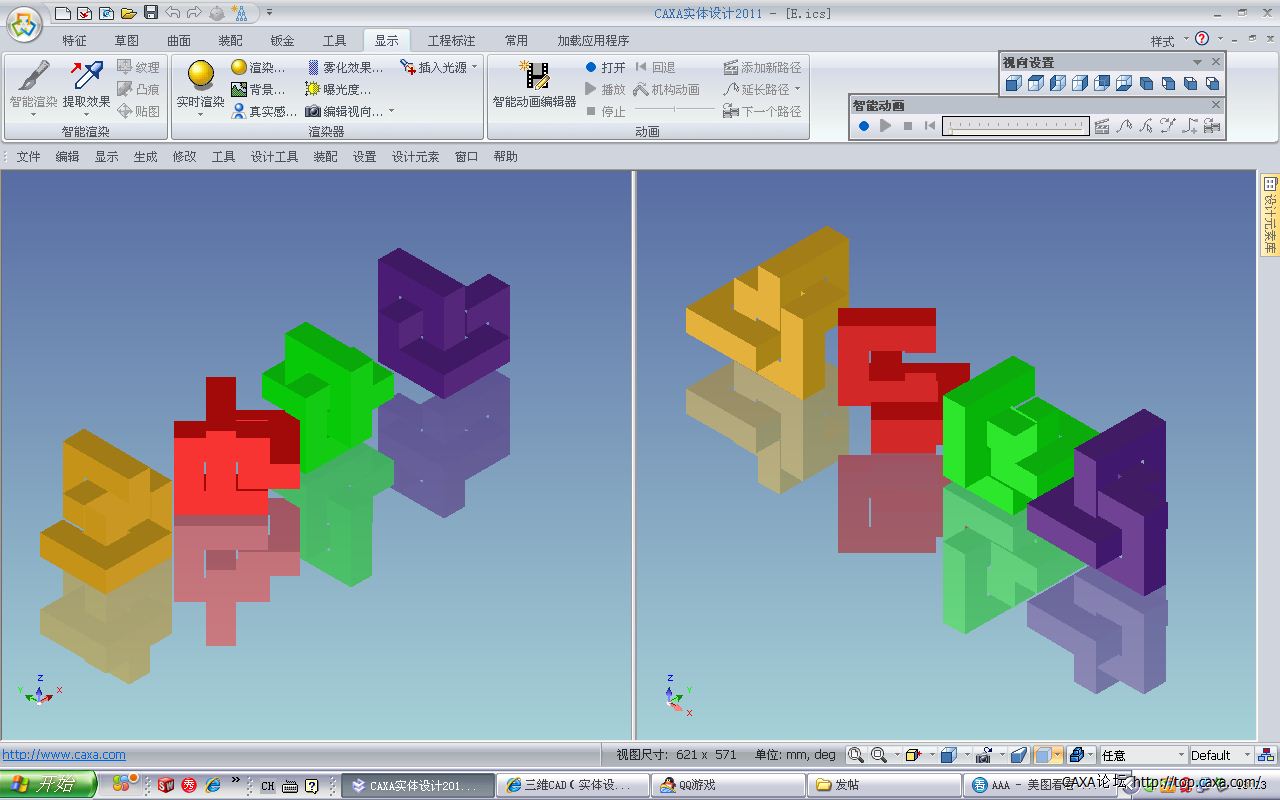Expand the 插入光源 dropdown arrow
The image size is (1280, 800).
pos(475,67)
